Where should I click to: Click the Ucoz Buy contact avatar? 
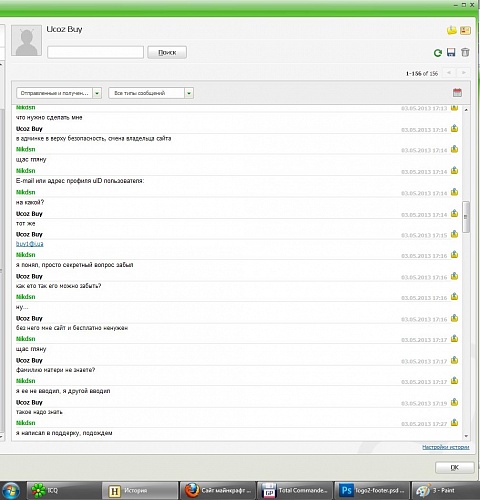point(27,40)
